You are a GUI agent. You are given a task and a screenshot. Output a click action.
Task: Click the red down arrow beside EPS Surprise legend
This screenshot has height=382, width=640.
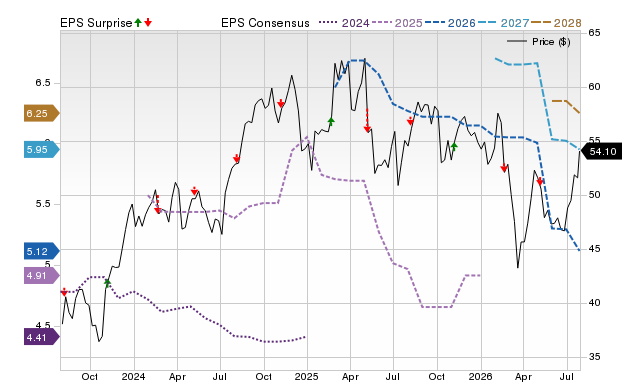pos(148,22)
